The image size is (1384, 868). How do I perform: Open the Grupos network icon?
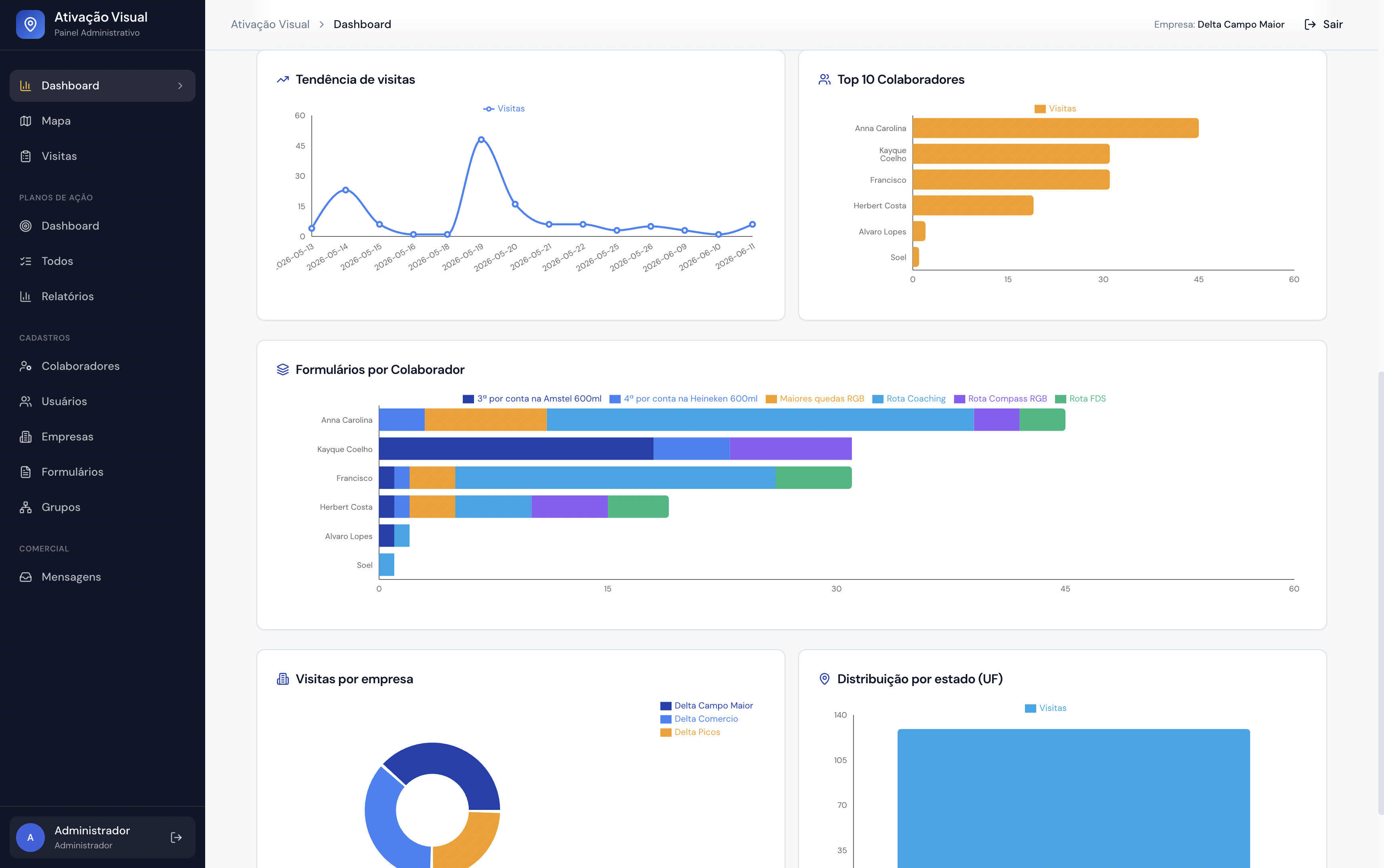click(25, 507)
